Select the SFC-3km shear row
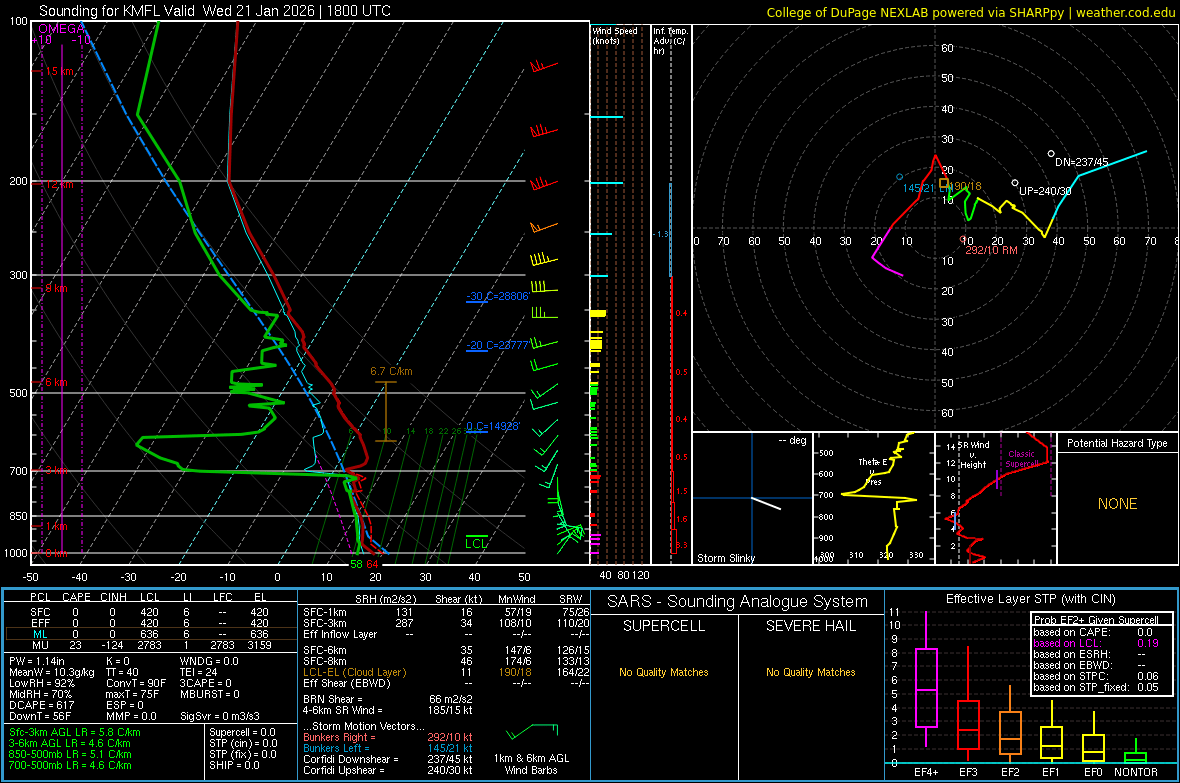 446,623
